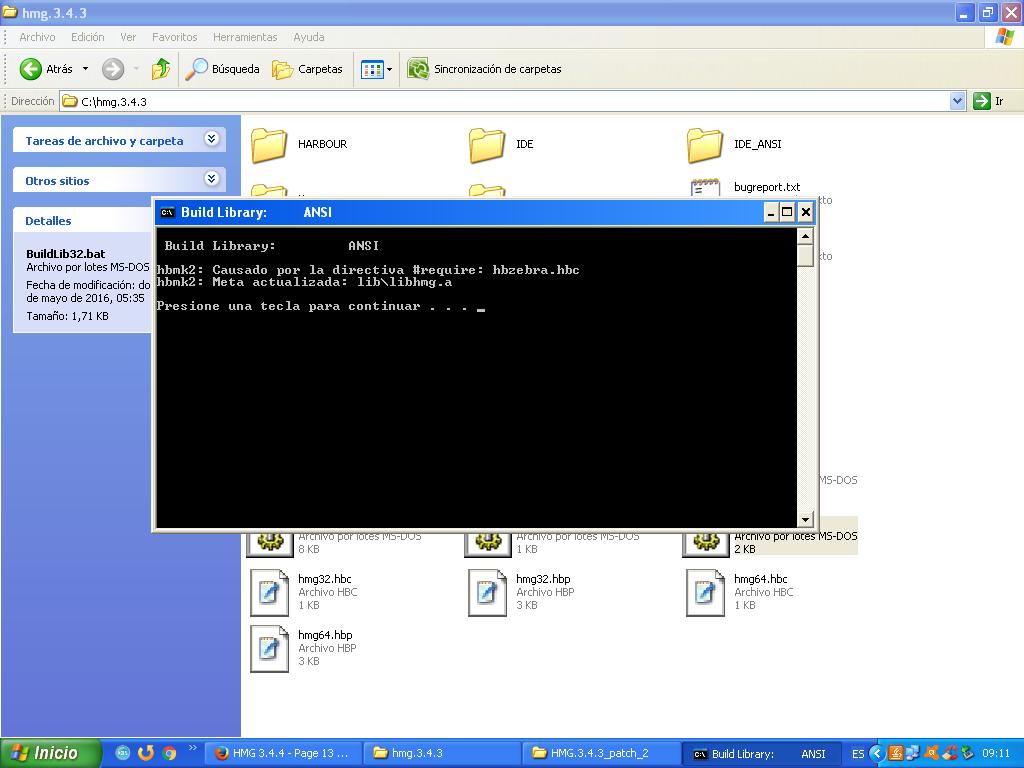Open the Inicio start menu
Screen dimensions: 1024x768
tap(51, 753)
